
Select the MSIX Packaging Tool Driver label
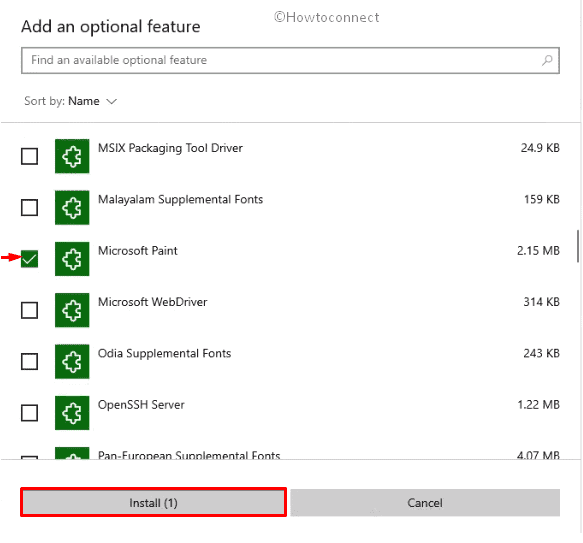[x=170, y=148]
